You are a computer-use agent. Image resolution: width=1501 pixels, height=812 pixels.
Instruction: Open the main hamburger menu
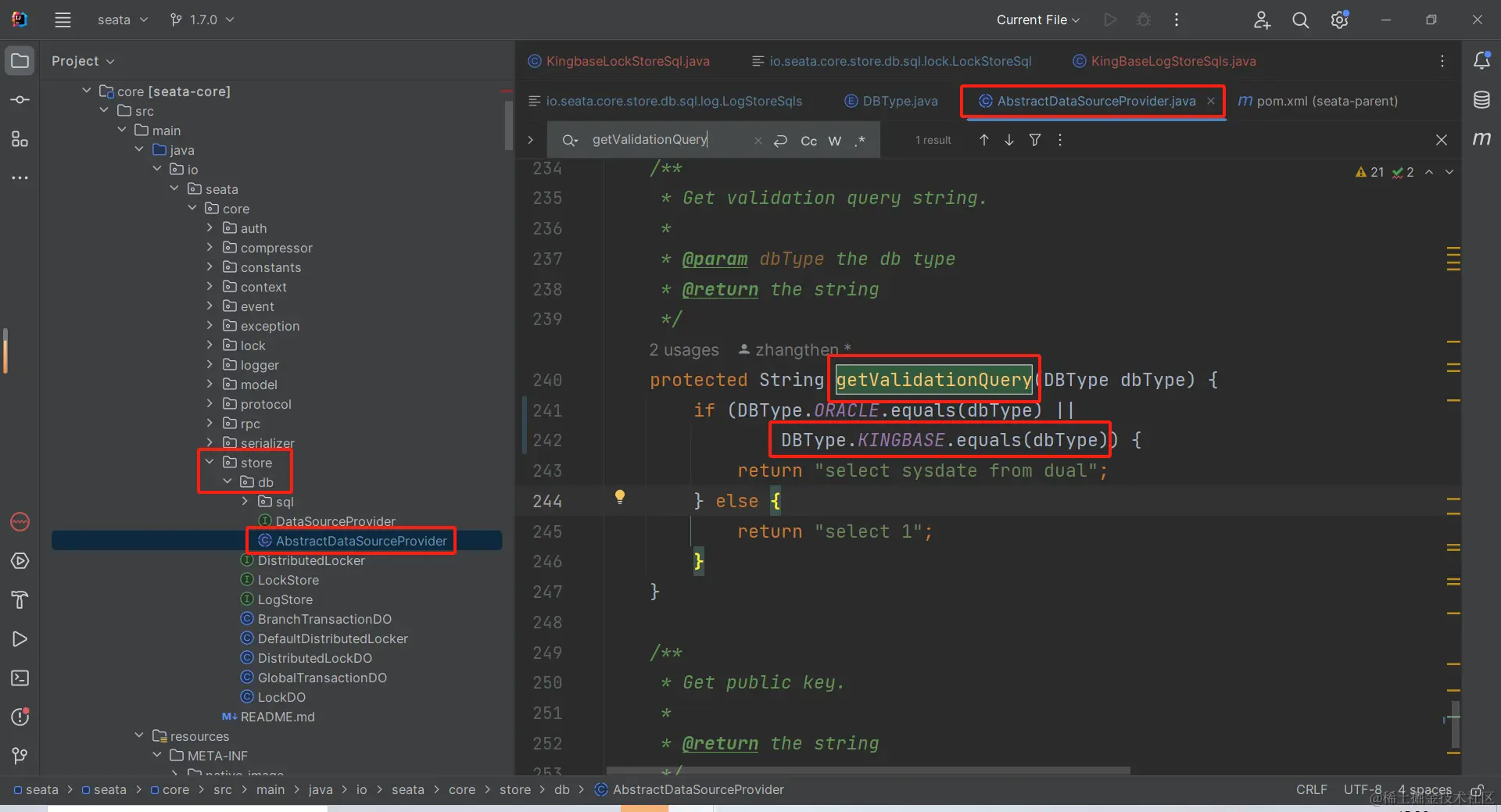[63, 20]
